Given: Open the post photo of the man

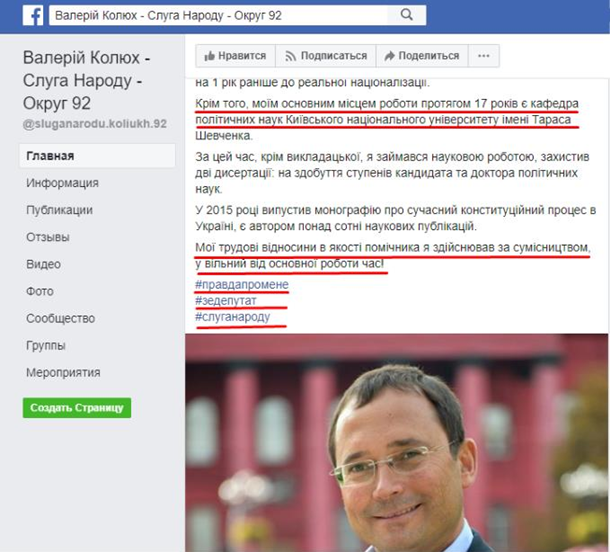Looking at the screenshot, I should tap(396, 443).
